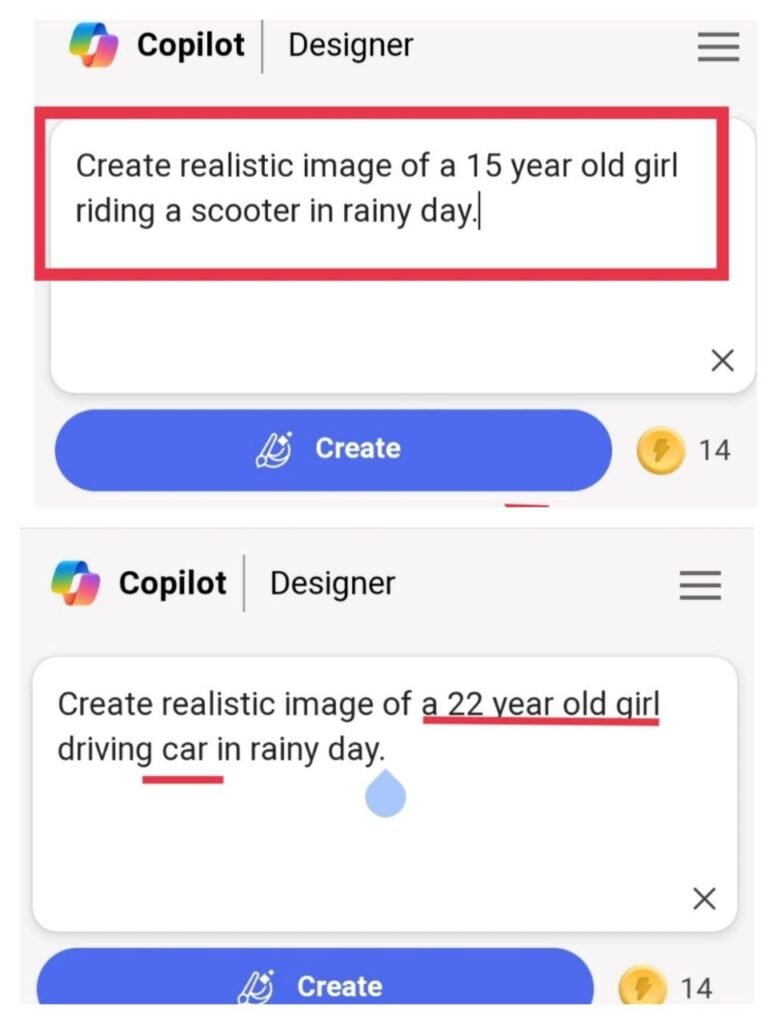Image resolution: width=777 pixels, height=1024 pixels.
Task: Click inside the scooter prompt text field
Action: (x=380, y=188)
